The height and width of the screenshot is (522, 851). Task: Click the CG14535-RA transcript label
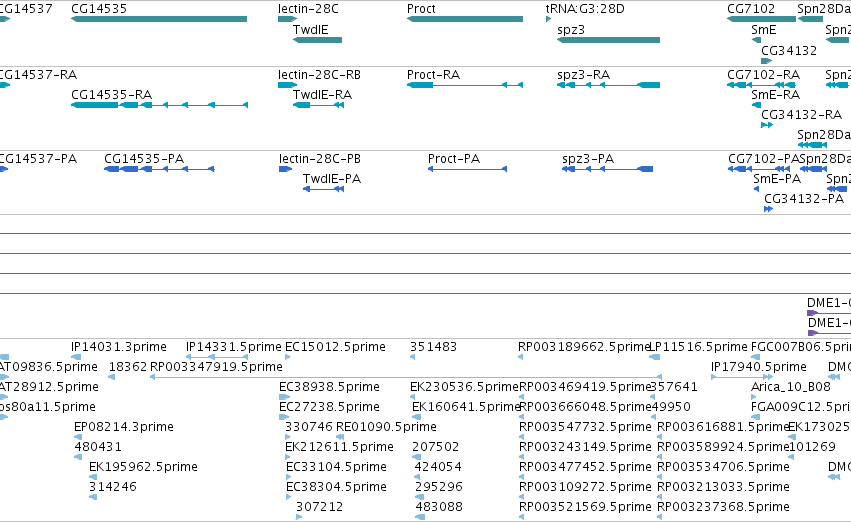click(111, 94)
